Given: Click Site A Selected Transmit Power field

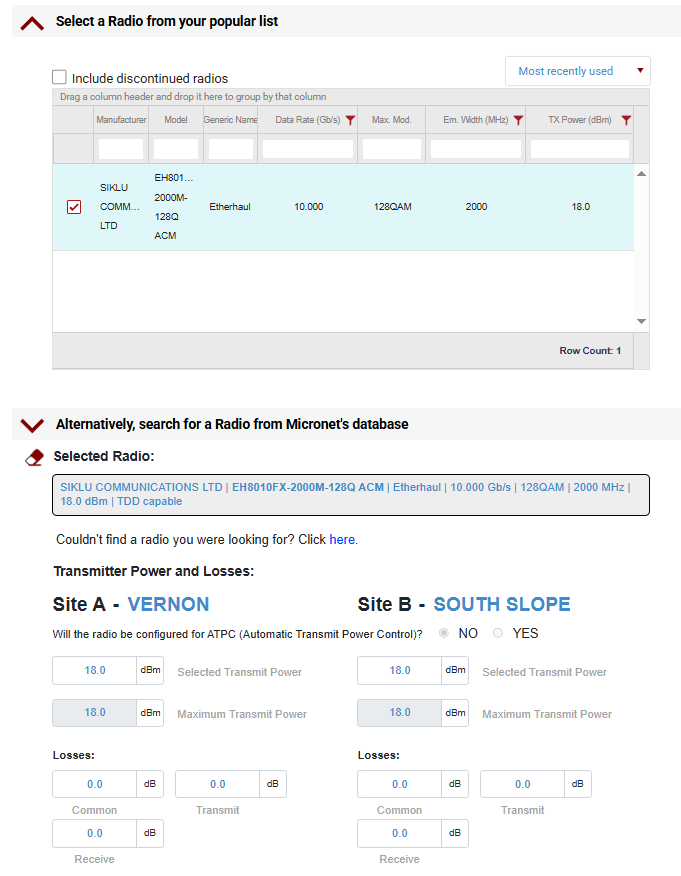Looking at the screenshot, I should 95,671.
